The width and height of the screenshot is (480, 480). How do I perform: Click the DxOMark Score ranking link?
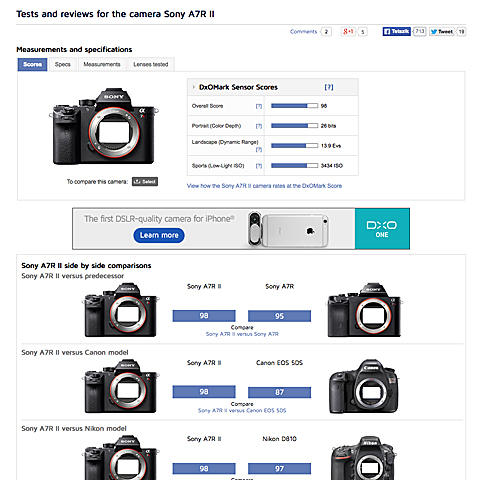tap(264, 186)
